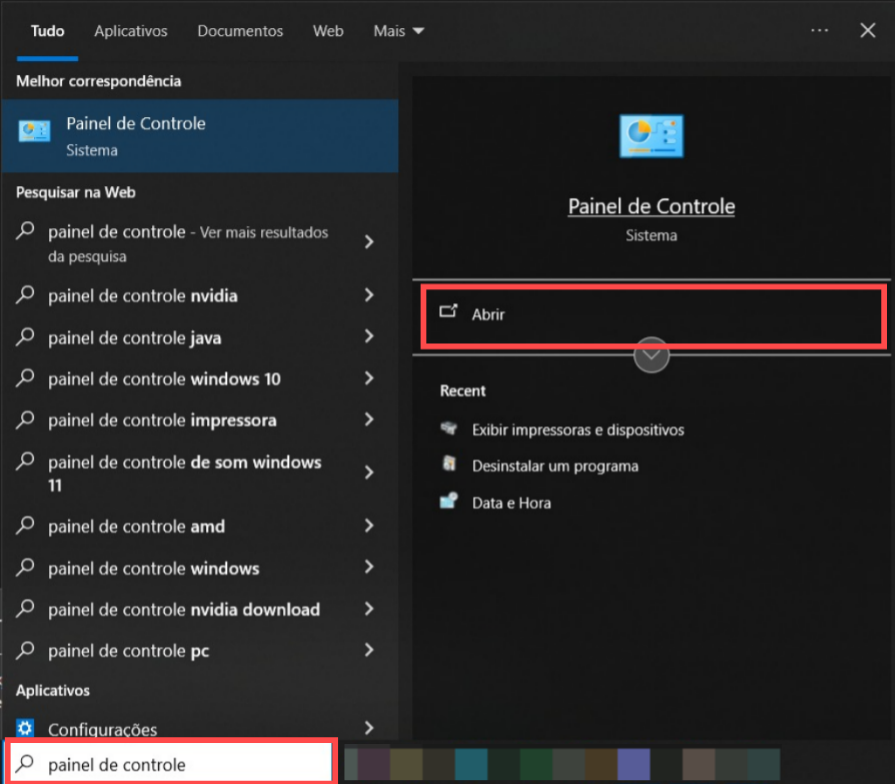Viewport: 895px width, 784px height.
Task: Click search icon beside painel de controle amd
Action: (x=25, y=526)
